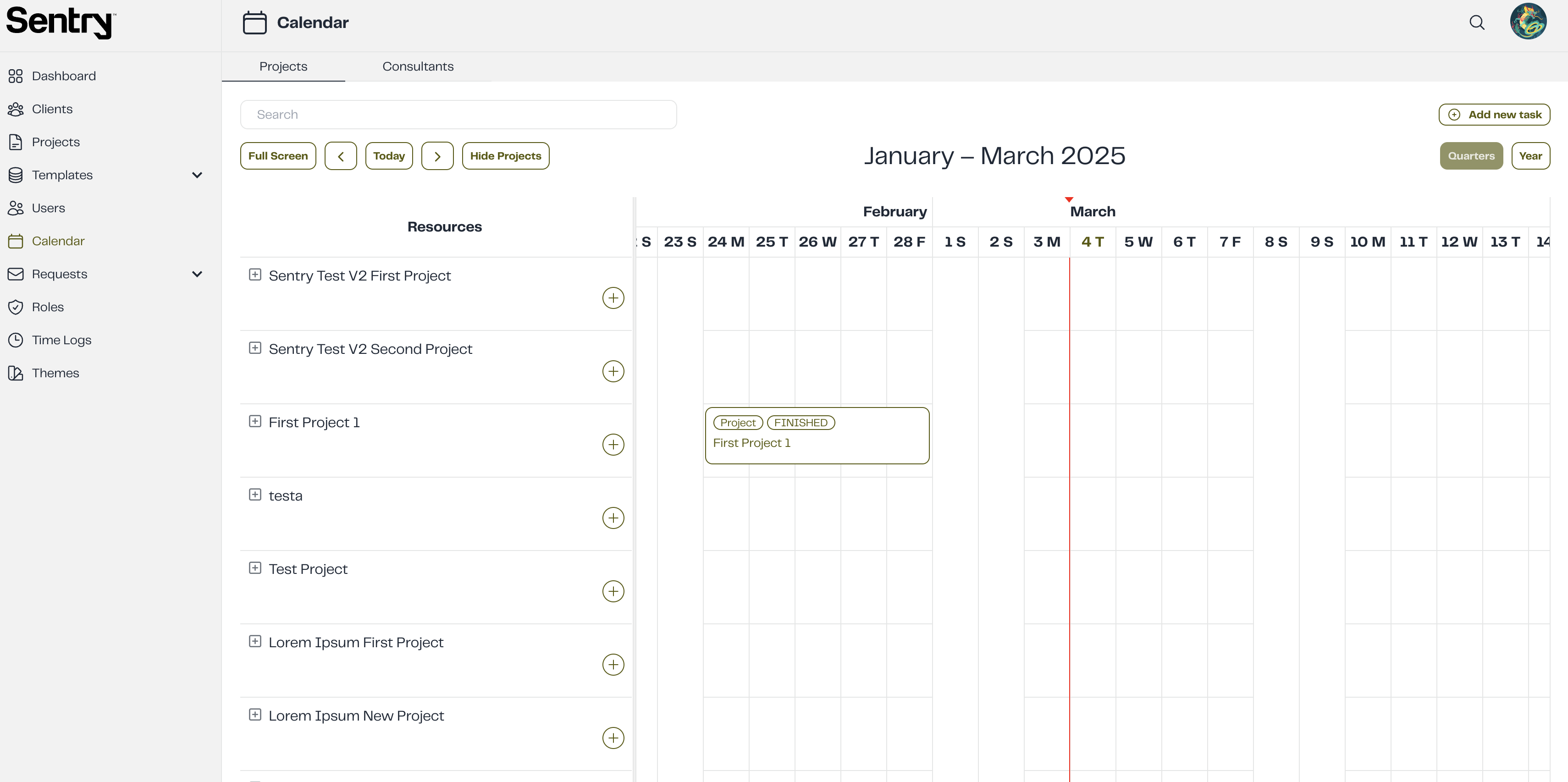This screenshot has height=782, width=1568.
Task: Switch to the Projects tab
Action: [283, 66]
